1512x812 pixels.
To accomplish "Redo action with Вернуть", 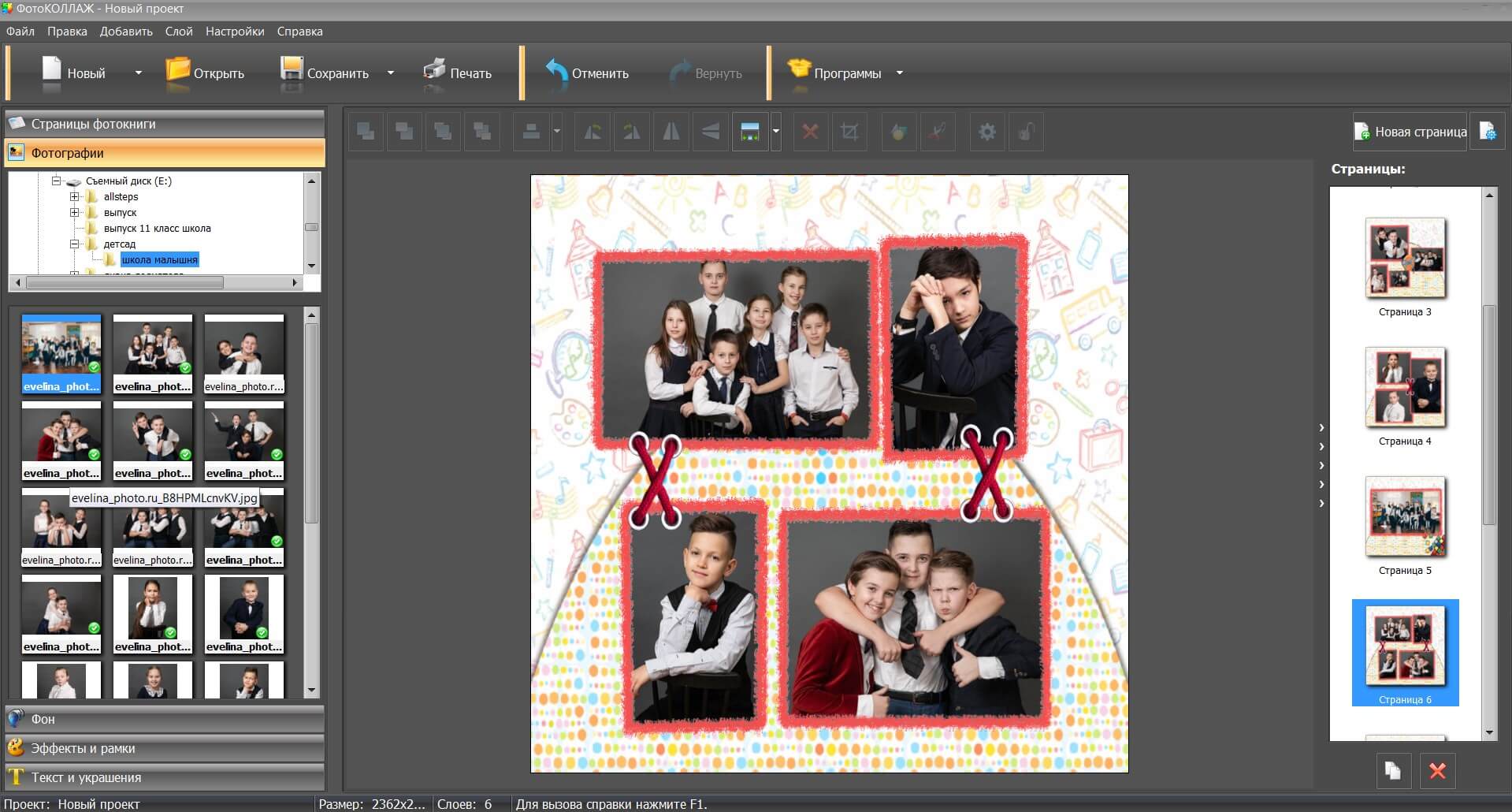I will (x=706, y=73).
